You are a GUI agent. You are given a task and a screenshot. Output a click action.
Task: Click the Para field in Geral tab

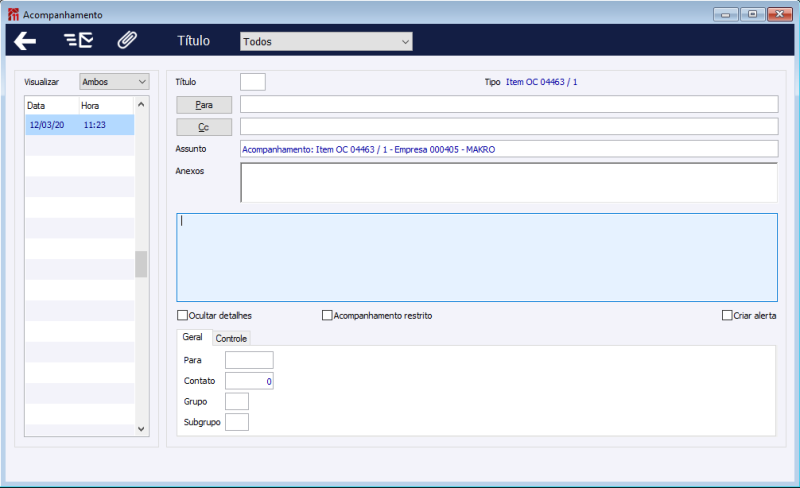(x=249, y=360)
